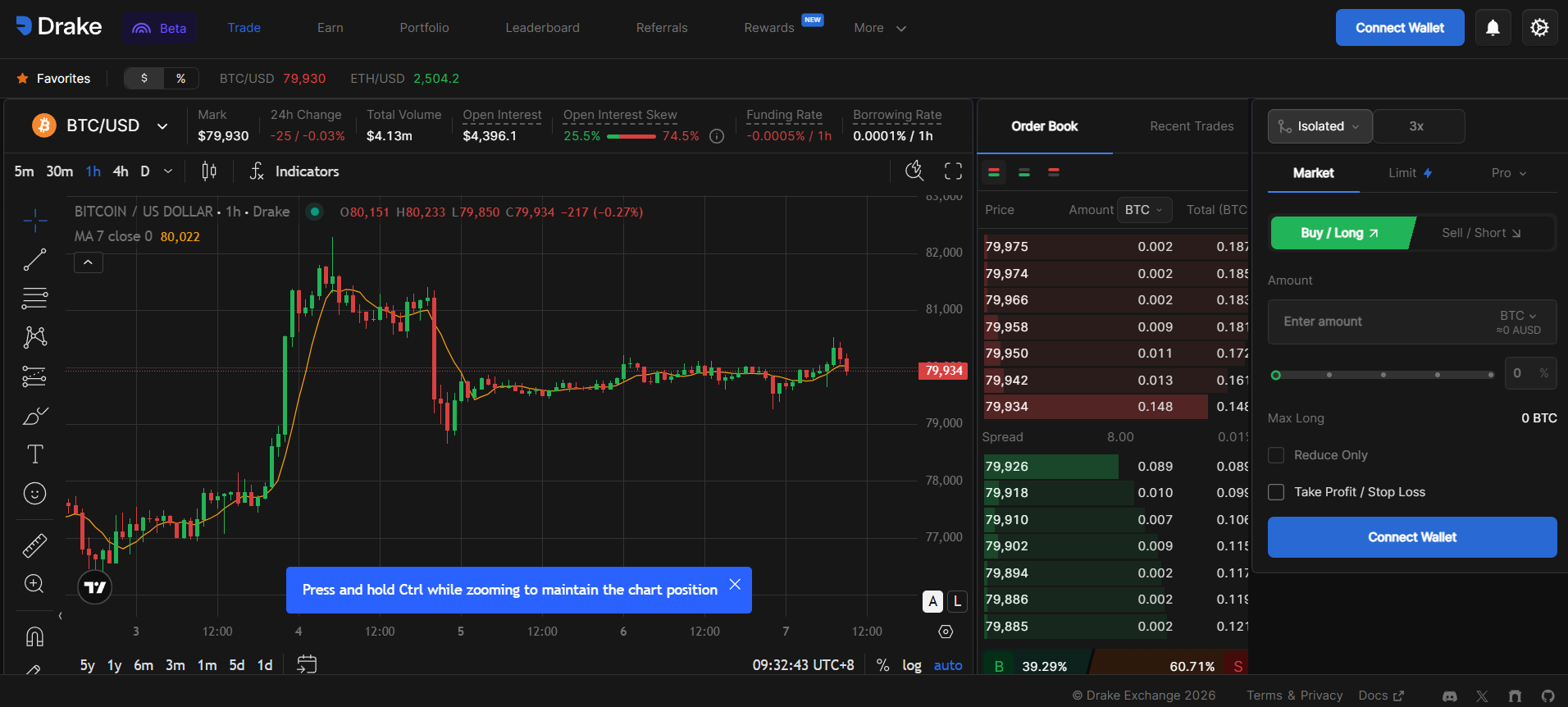The width and height of the screenshot is (1568, 707).
Task: Open the Trade page
Action: (x=244, y=28)
